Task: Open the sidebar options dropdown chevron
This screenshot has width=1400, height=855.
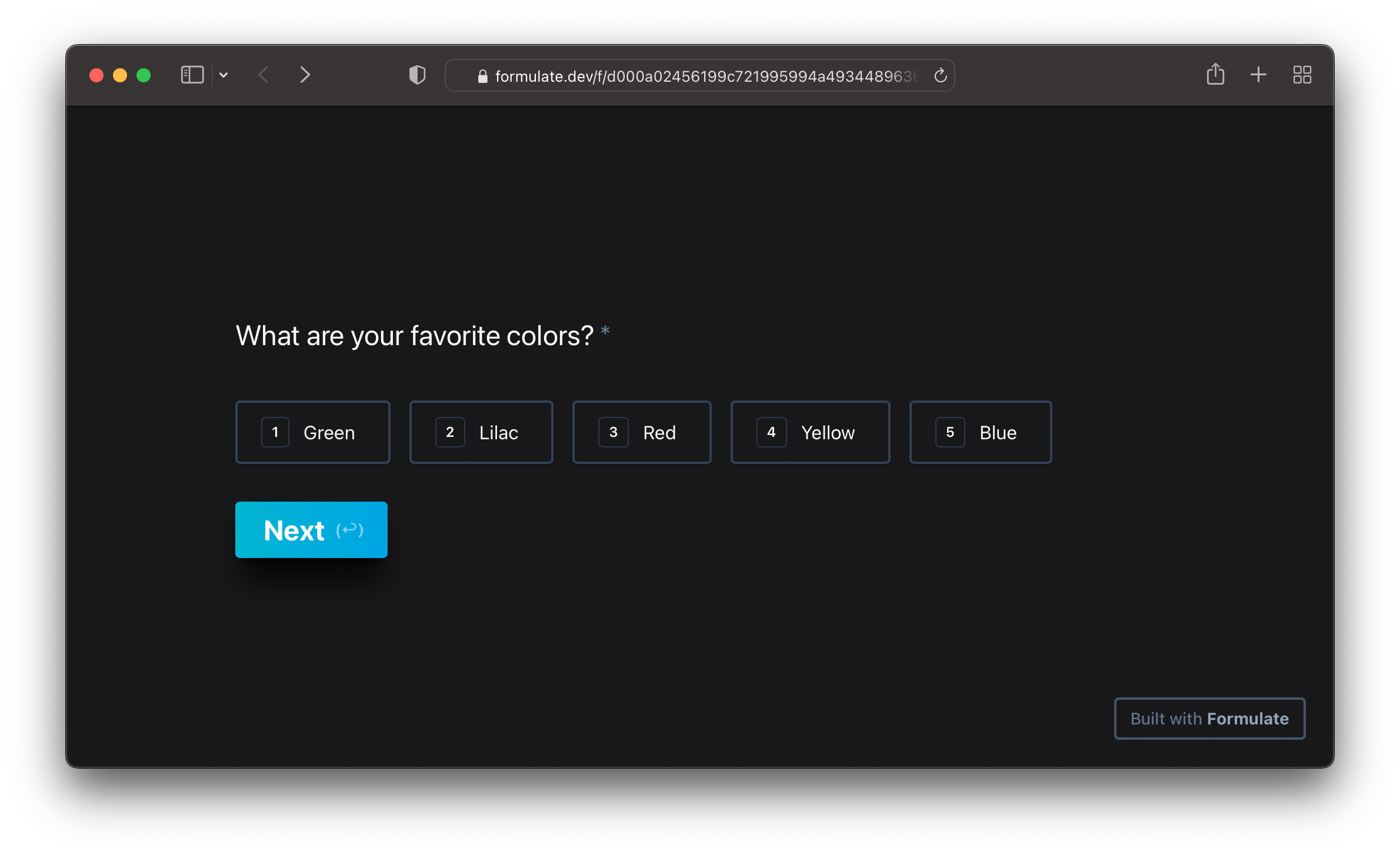Action: click(224, 75)
